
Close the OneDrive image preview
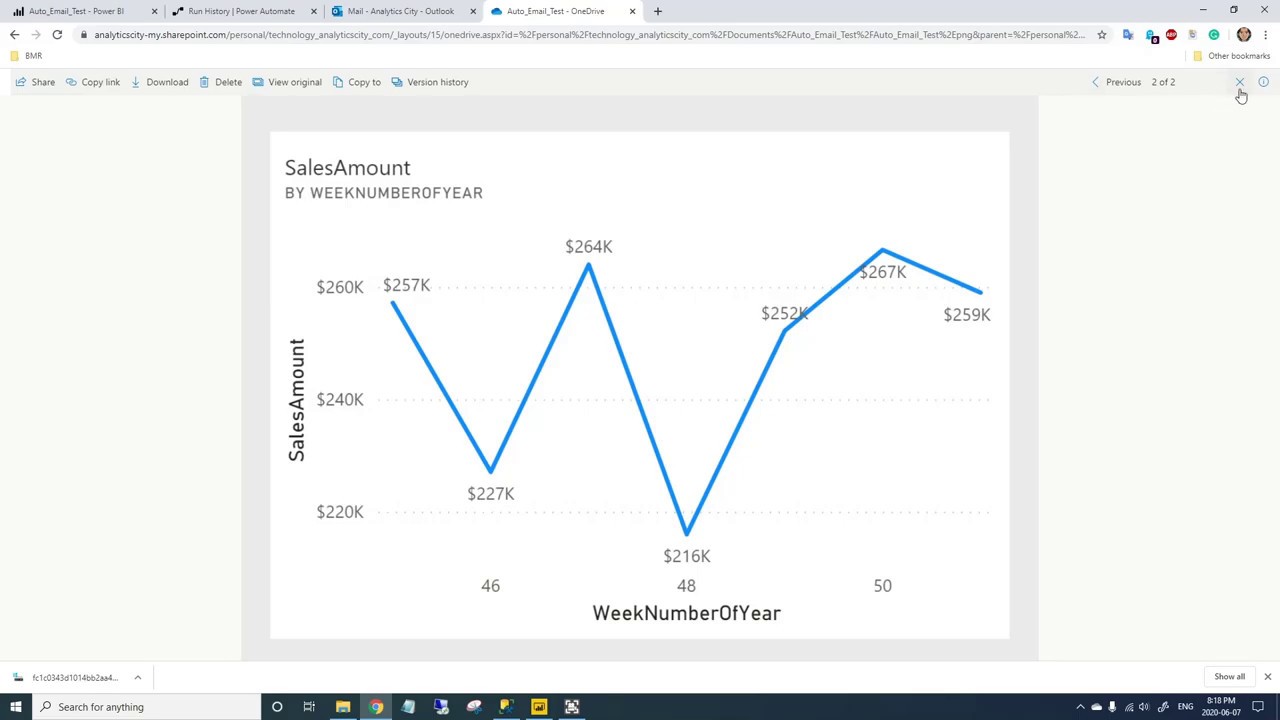[x=1240, y=82]
